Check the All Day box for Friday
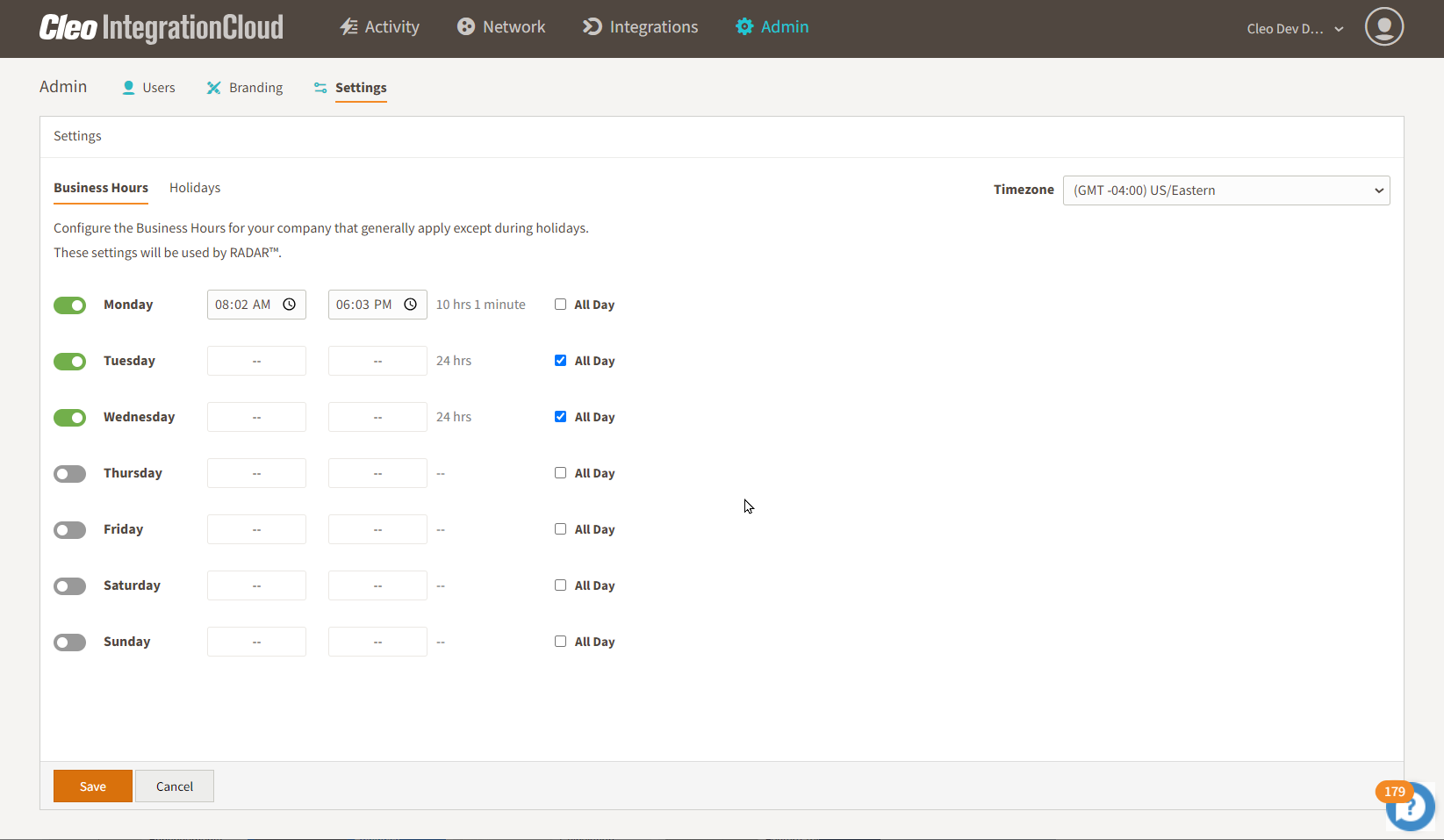 click(x=560, y=529)
